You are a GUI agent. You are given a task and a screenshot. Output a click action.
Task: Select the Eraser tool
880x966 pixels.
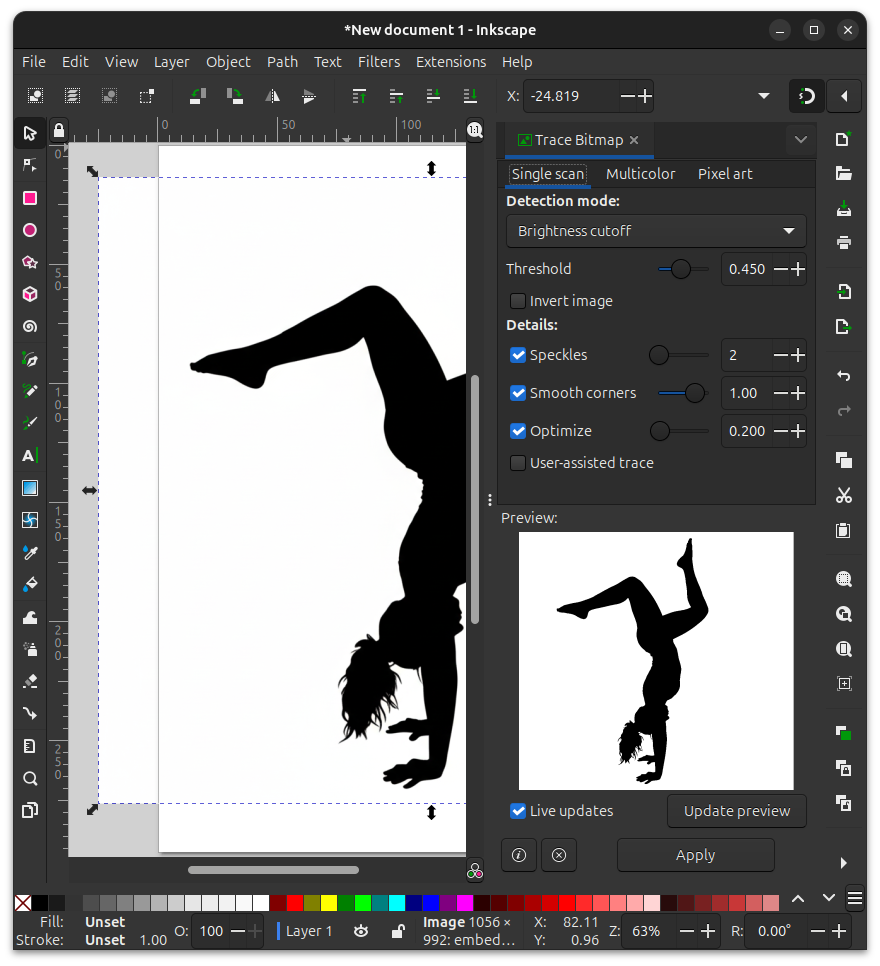tap(30, 681)
